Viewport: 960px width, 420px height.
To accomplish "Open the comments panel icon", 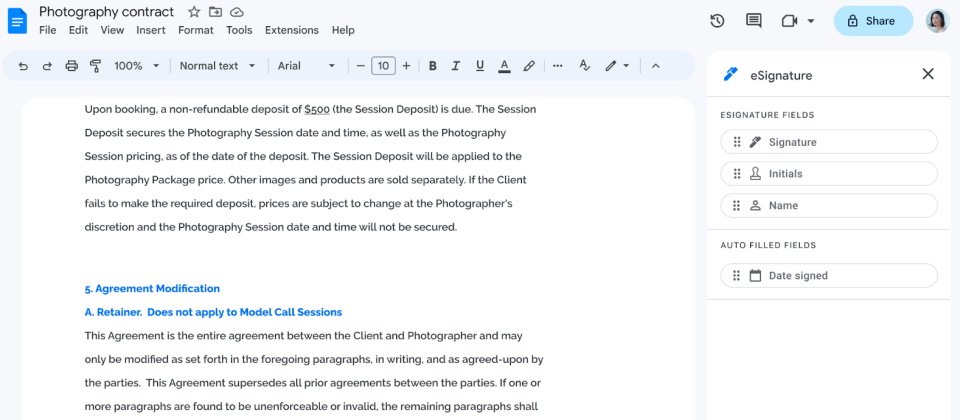I will pyautogui.click(x=753, y=21).
